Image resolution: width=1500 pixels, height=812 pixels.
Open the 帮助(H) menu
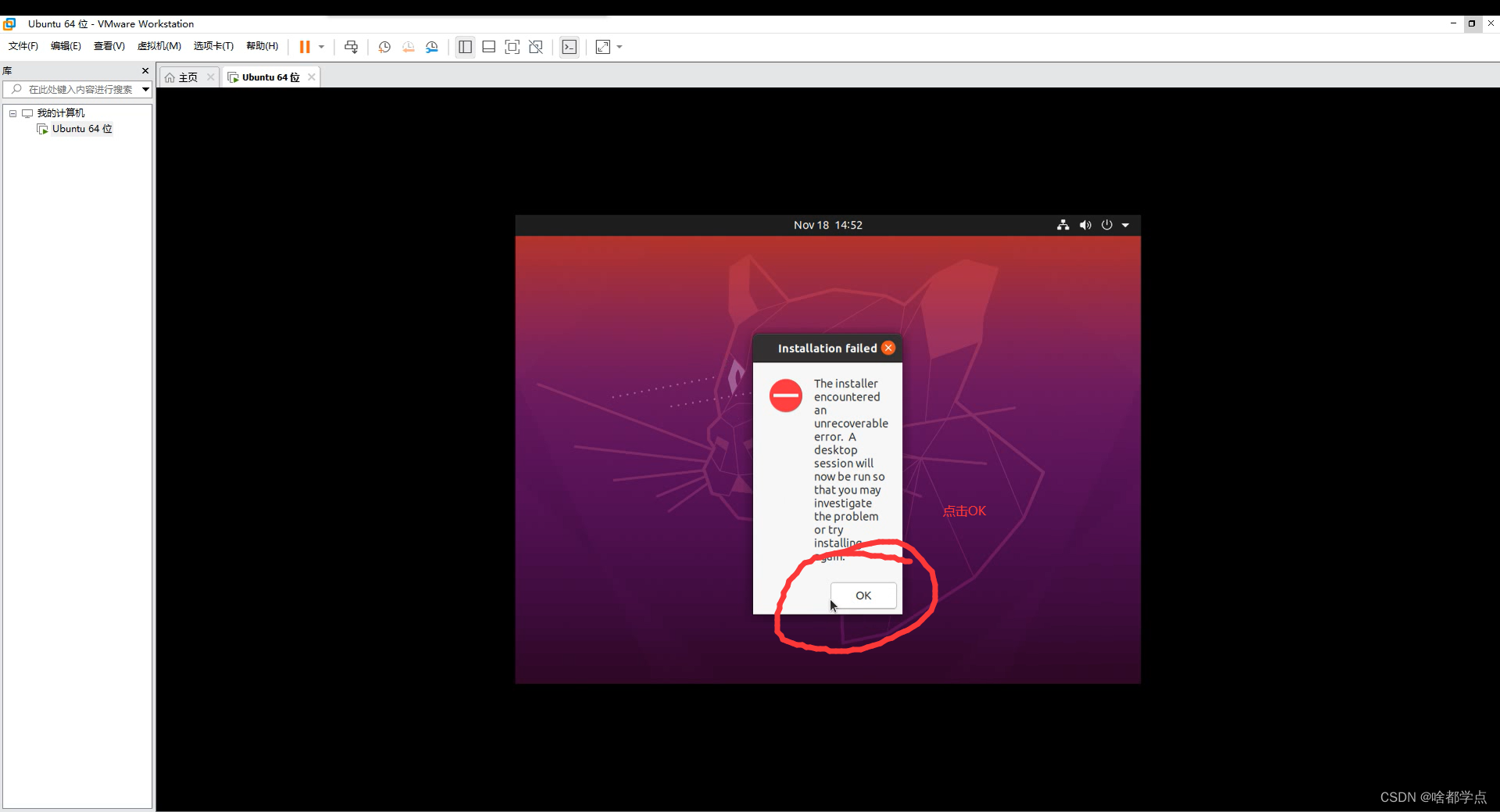coord(262,46)
